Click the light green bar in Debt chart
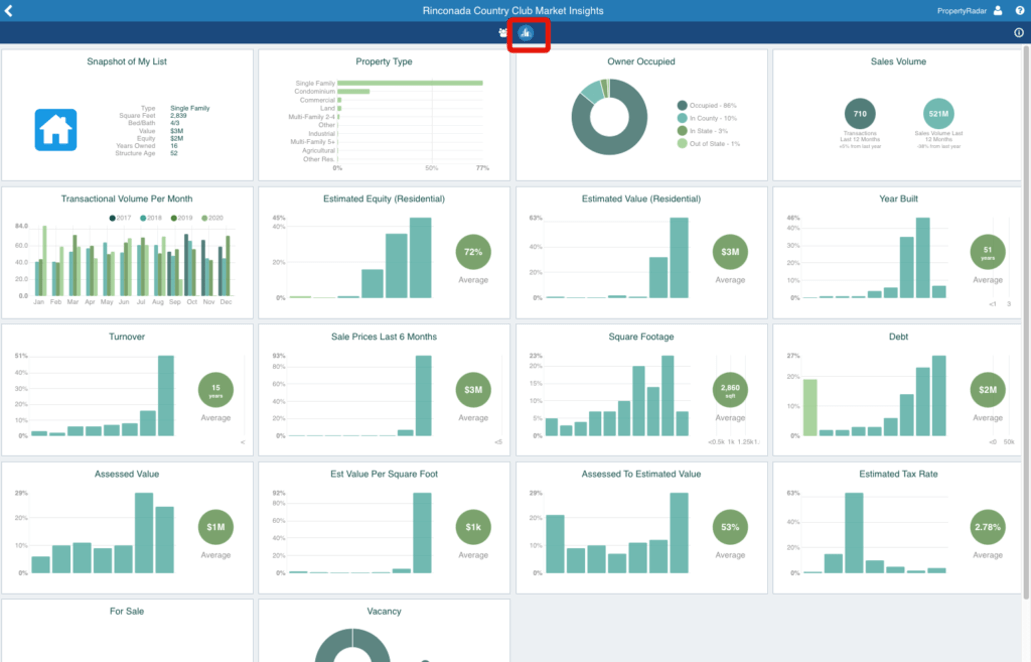This screenshot has height=662, width=1031. coord(810,408)
